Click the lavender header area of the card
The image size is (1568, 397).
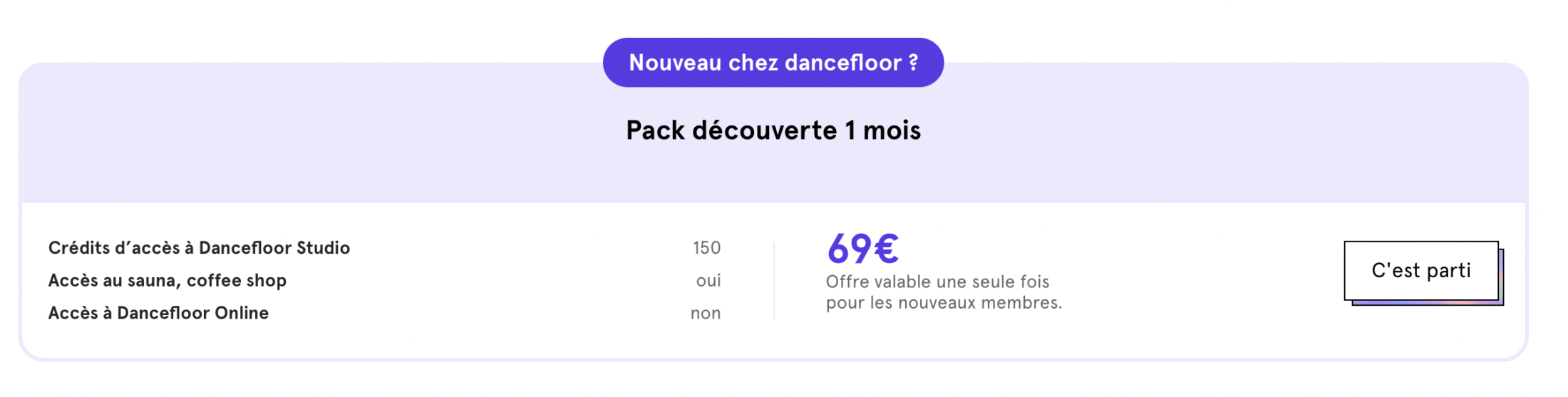click(x=773, y=171)
